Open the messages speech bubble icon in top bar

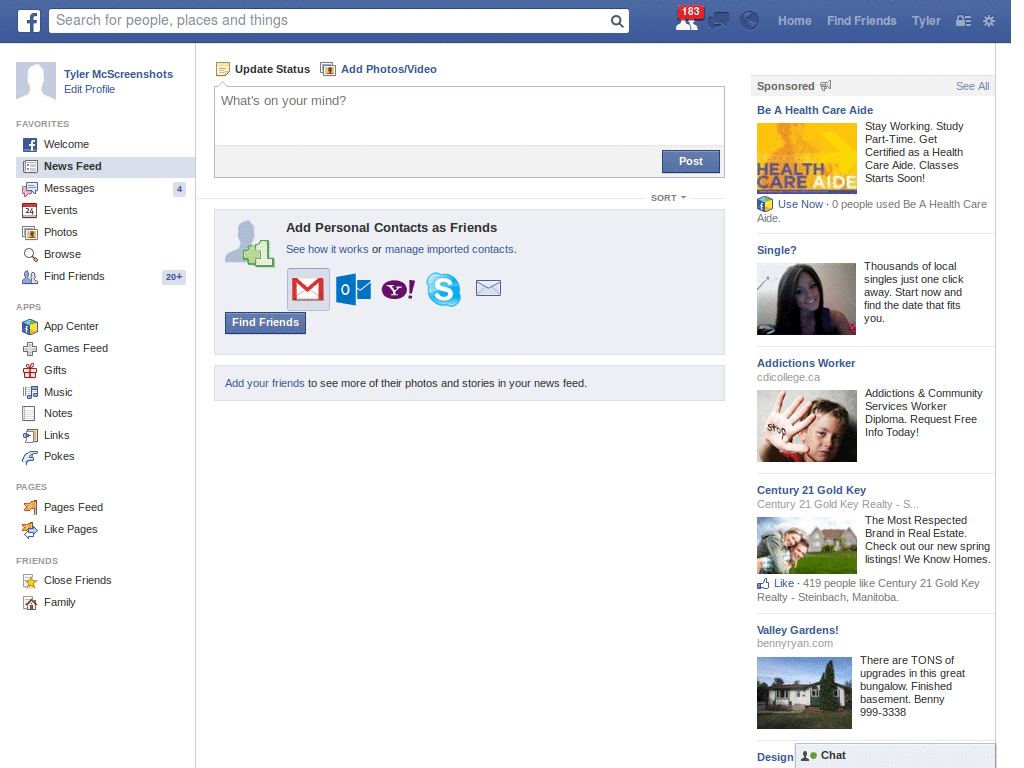coord(719,21)
